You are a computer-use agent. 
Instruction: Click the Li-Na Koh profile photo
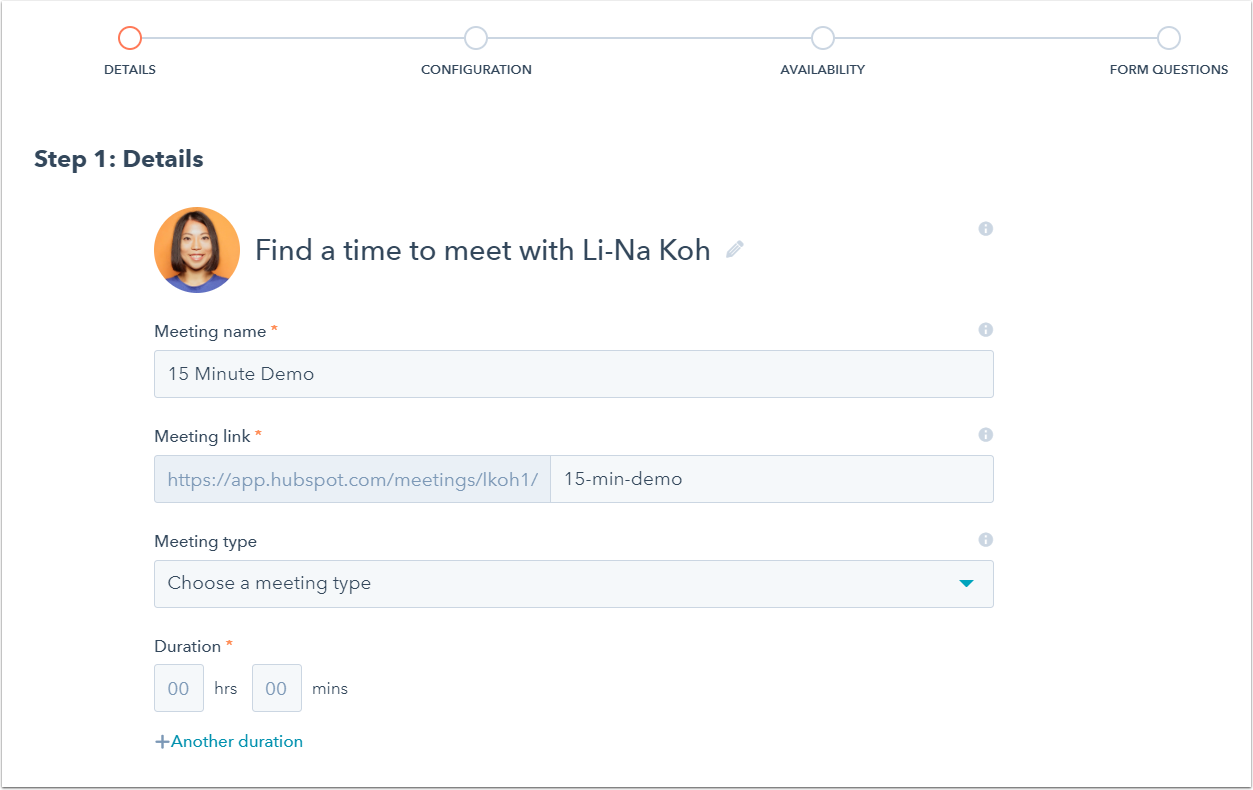[x=197, y=250]
